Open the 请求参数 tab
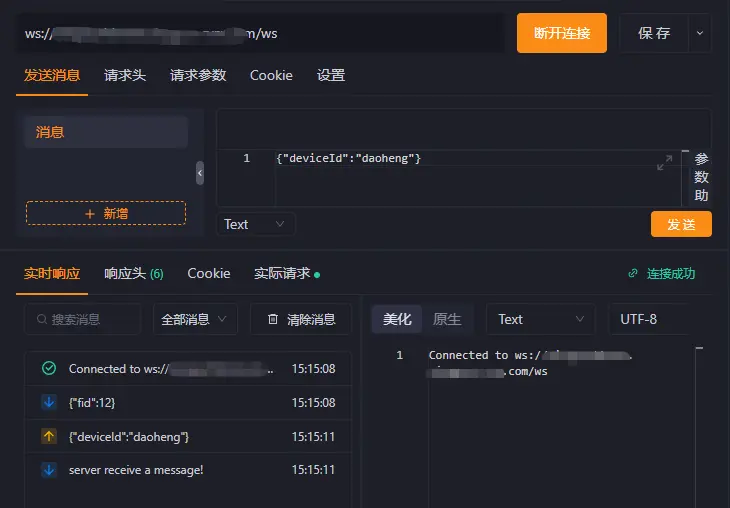 click(x=198, y=75)
